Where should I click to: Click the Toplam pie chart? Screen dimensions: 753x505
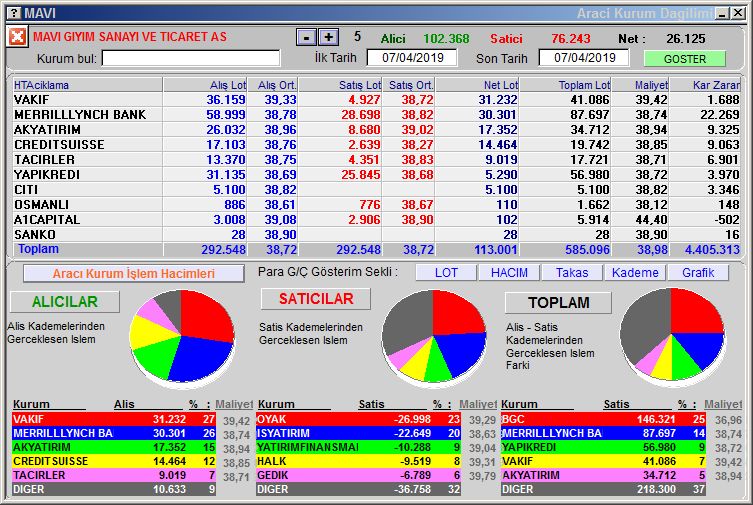[672, 335]
